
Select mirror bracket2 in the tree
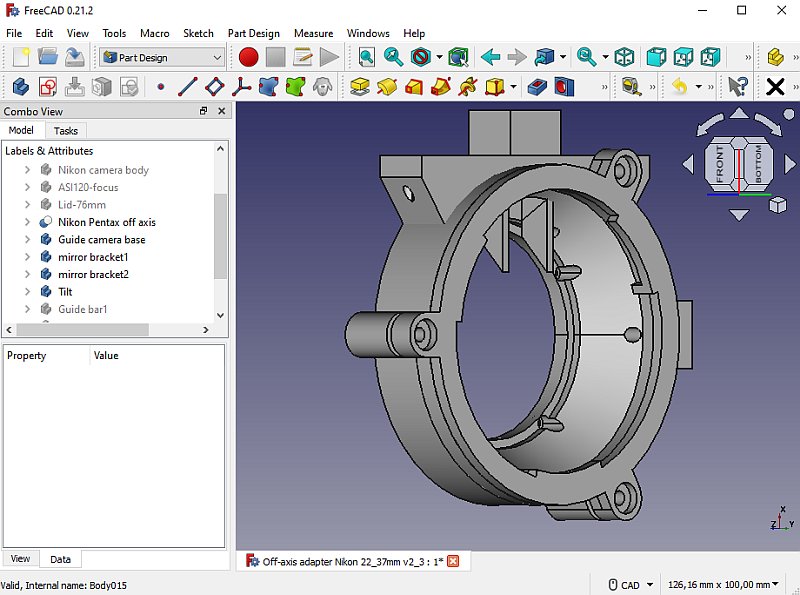(93, 275)
